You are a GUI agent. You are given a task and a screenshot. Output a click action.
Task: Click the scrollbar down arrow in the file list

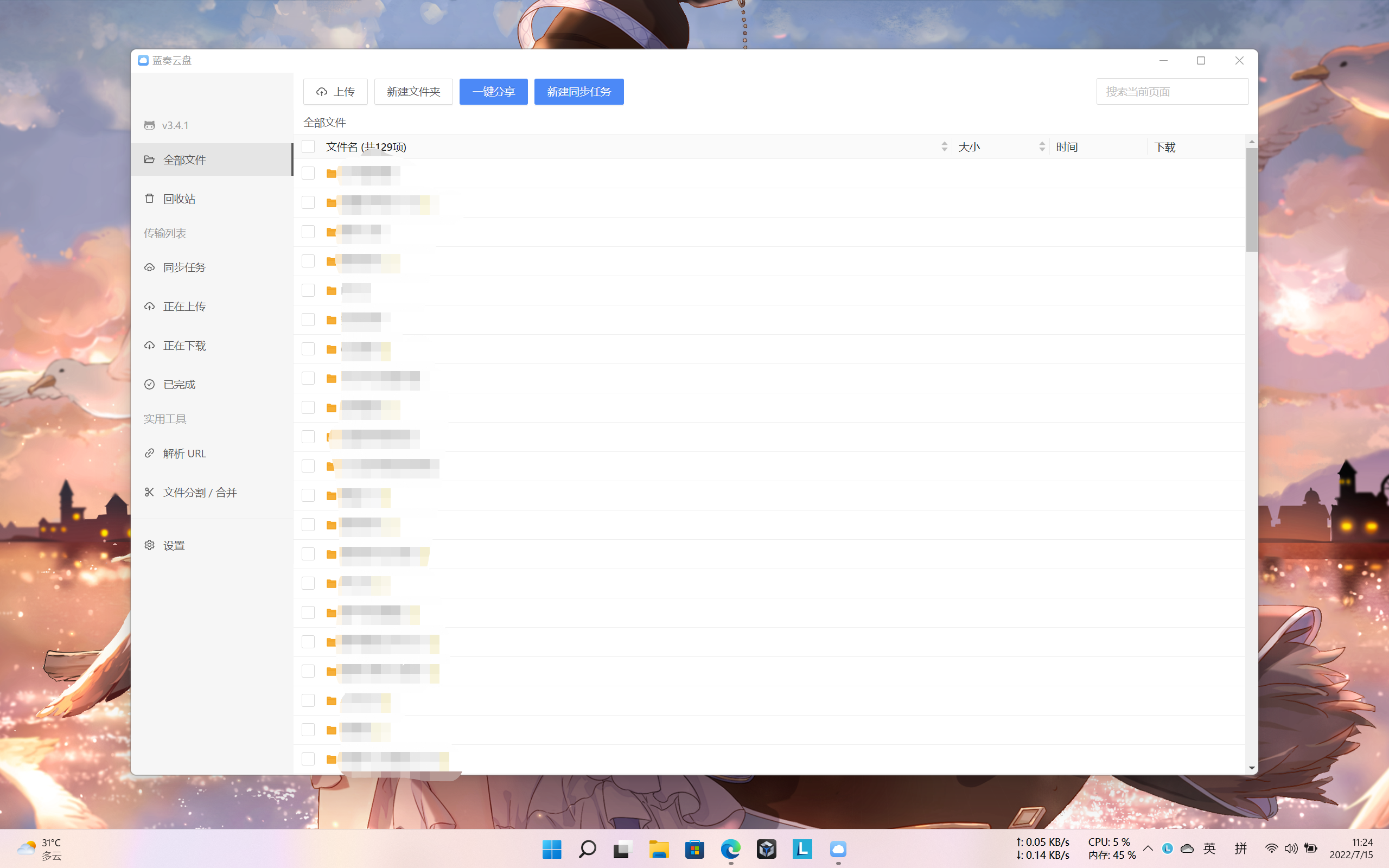1251,768
